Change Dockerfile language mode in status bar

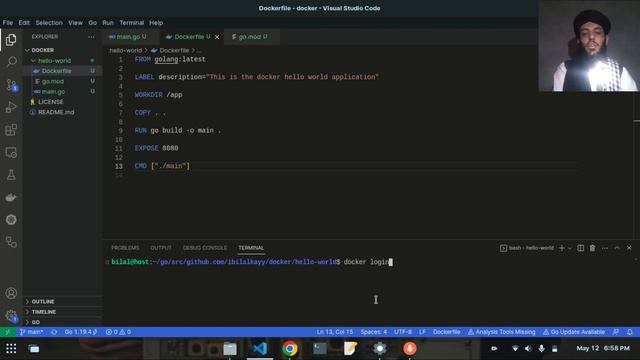[x=446, y=332]
